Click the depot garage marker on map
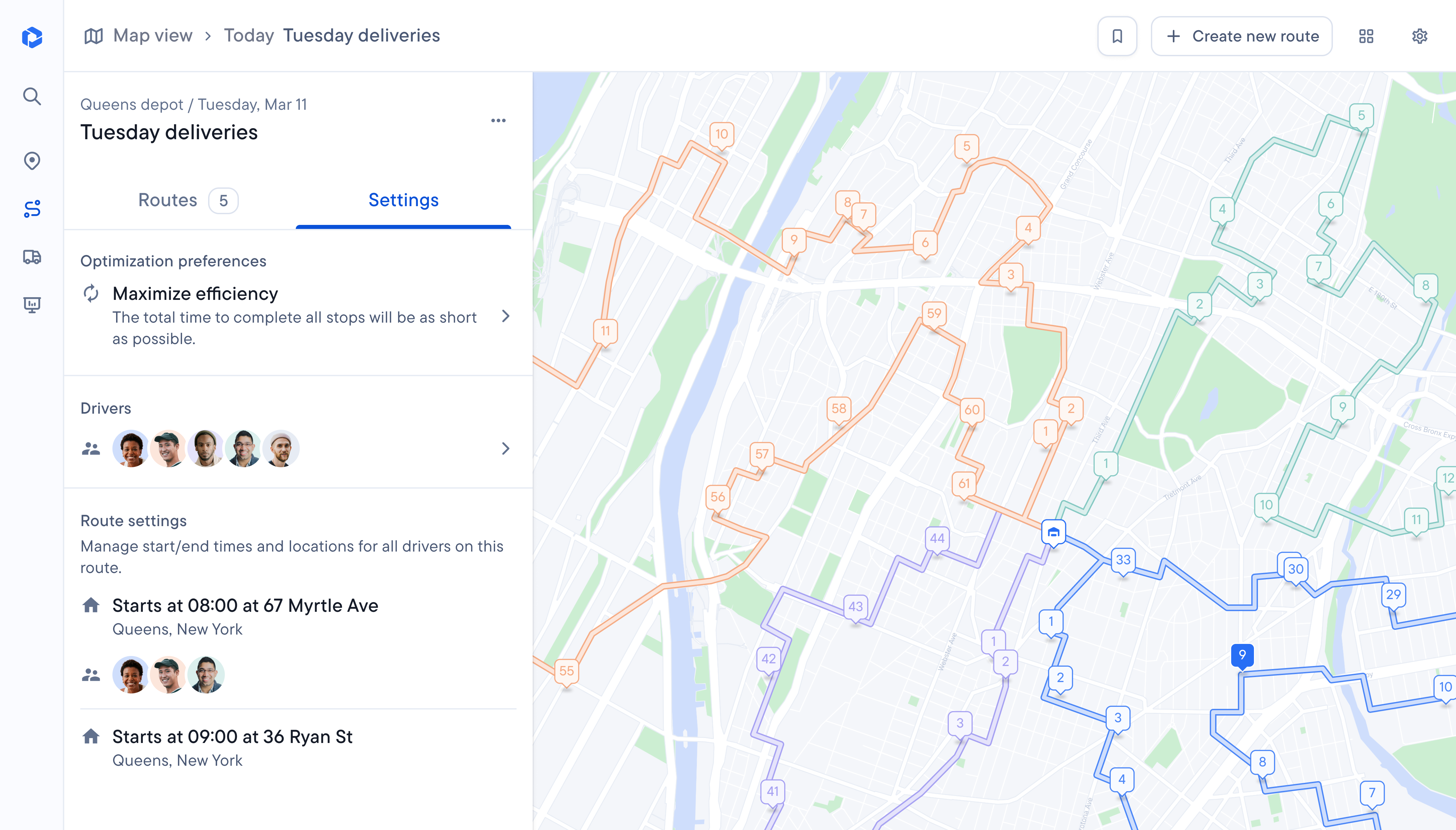 1053,532
